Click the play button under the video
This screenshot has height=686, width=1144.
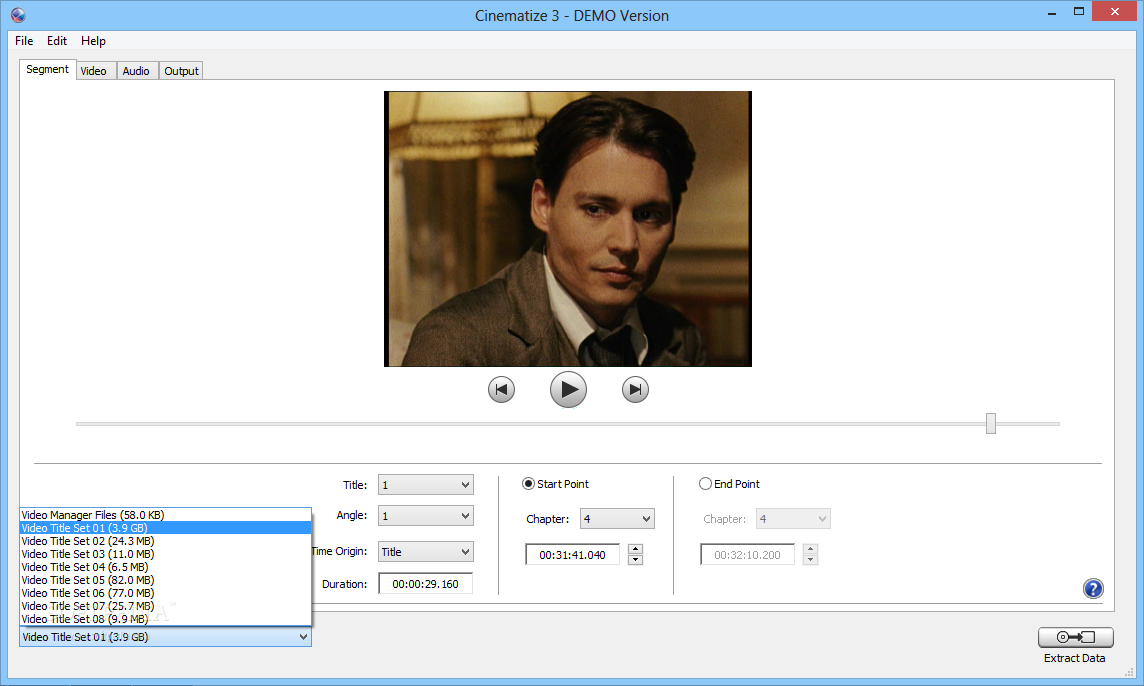click(568, 389)
